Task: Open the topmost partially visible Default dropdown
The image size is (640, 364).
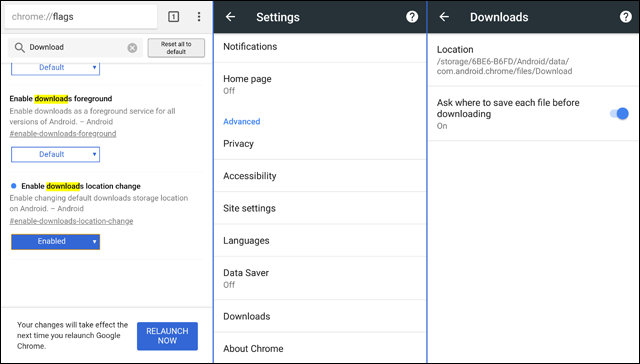Action: click(56, 68)
